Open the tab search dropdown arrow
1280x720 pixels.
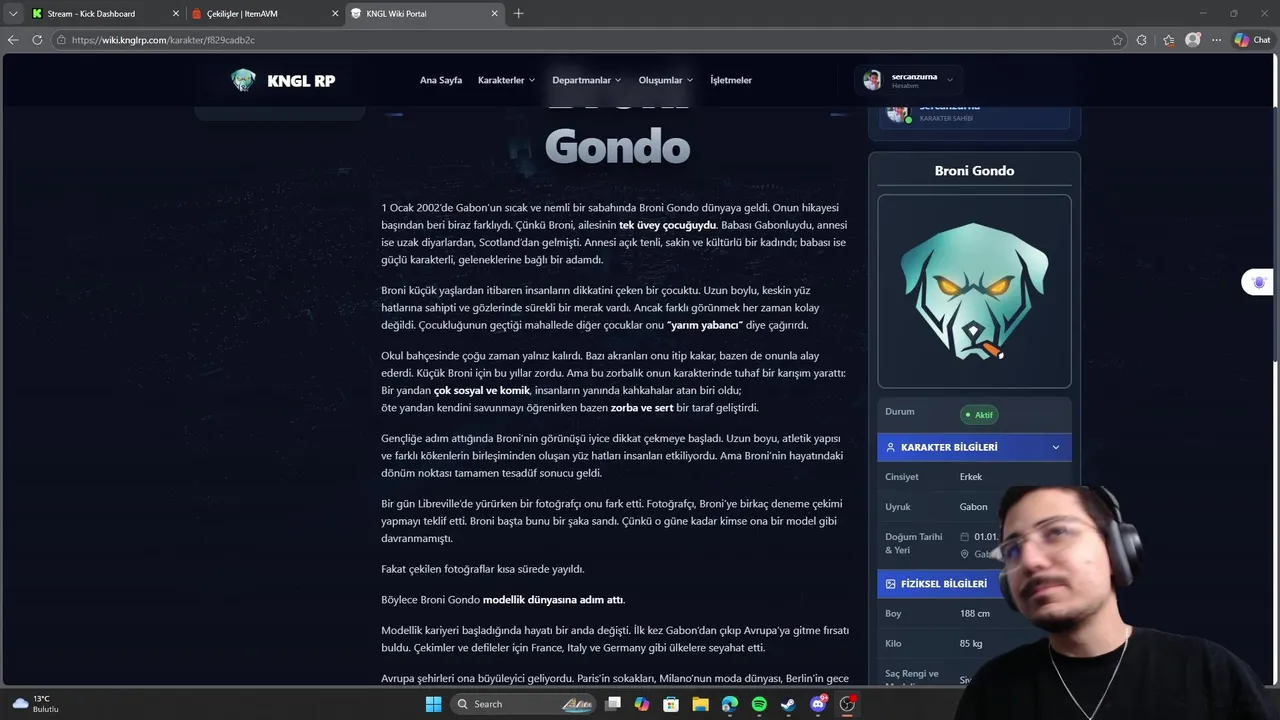click(x=13, y=13)
